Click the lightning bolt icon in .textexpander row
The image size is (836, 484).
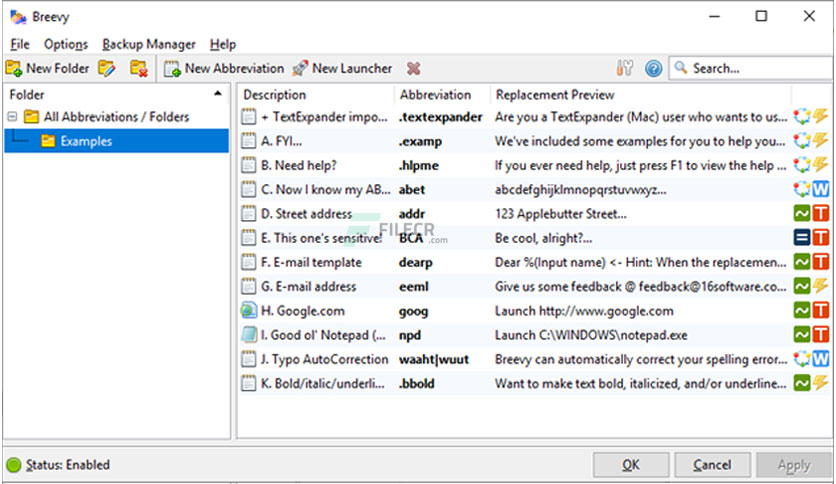821,116
